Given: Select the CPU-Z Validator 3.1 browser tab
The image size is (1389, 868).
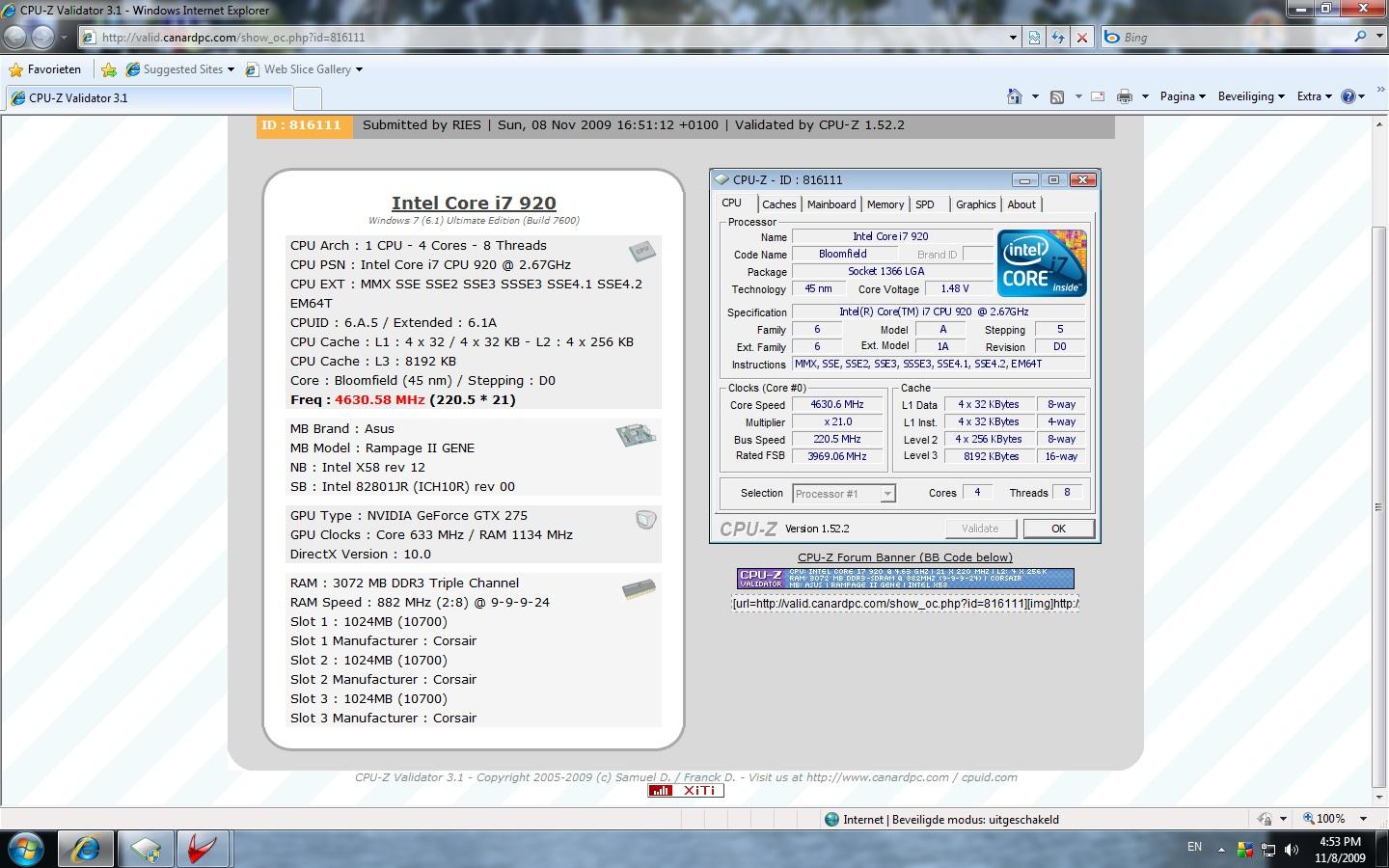Looking at the screenshot, I should [149, 98].
